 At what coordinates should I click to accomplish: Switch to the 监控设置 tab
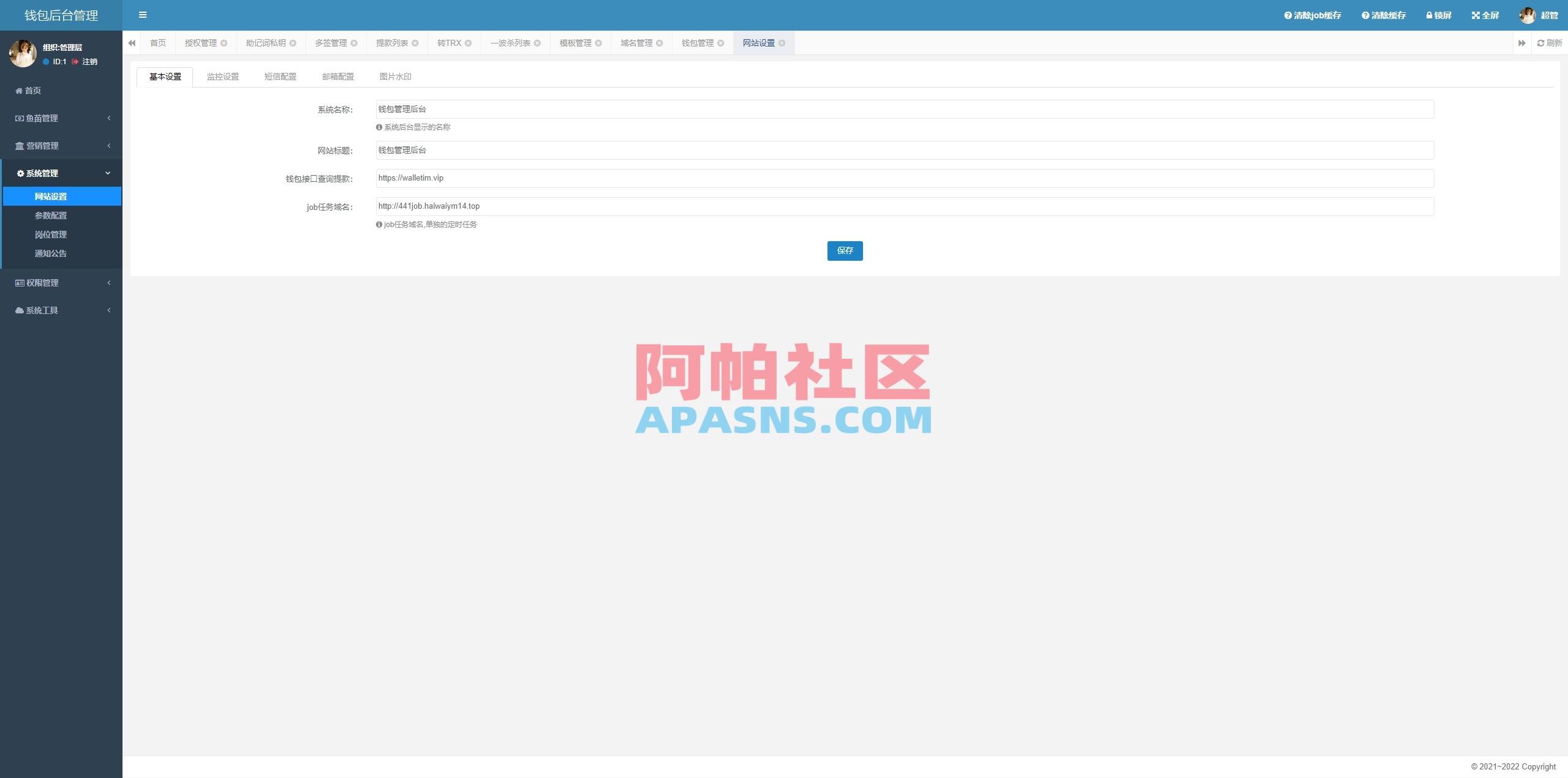pyautogui.click(x=222, y=76)
